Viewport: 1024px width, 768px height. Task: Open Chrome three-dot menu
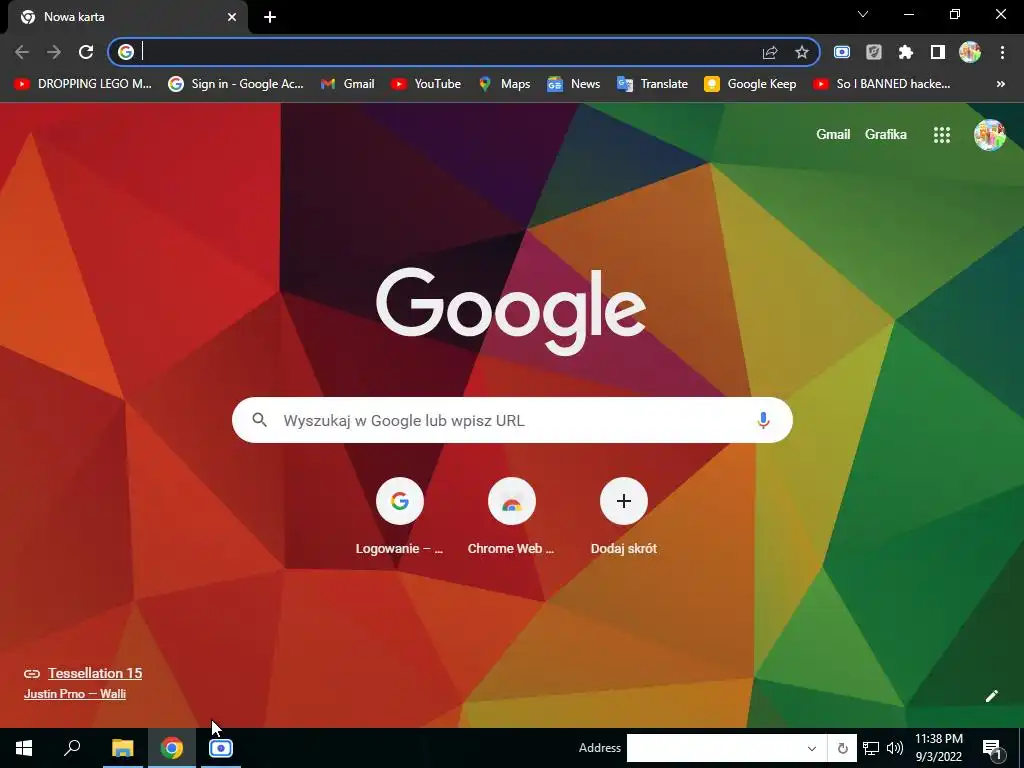pyautogui.click(x=1002, y=52)
